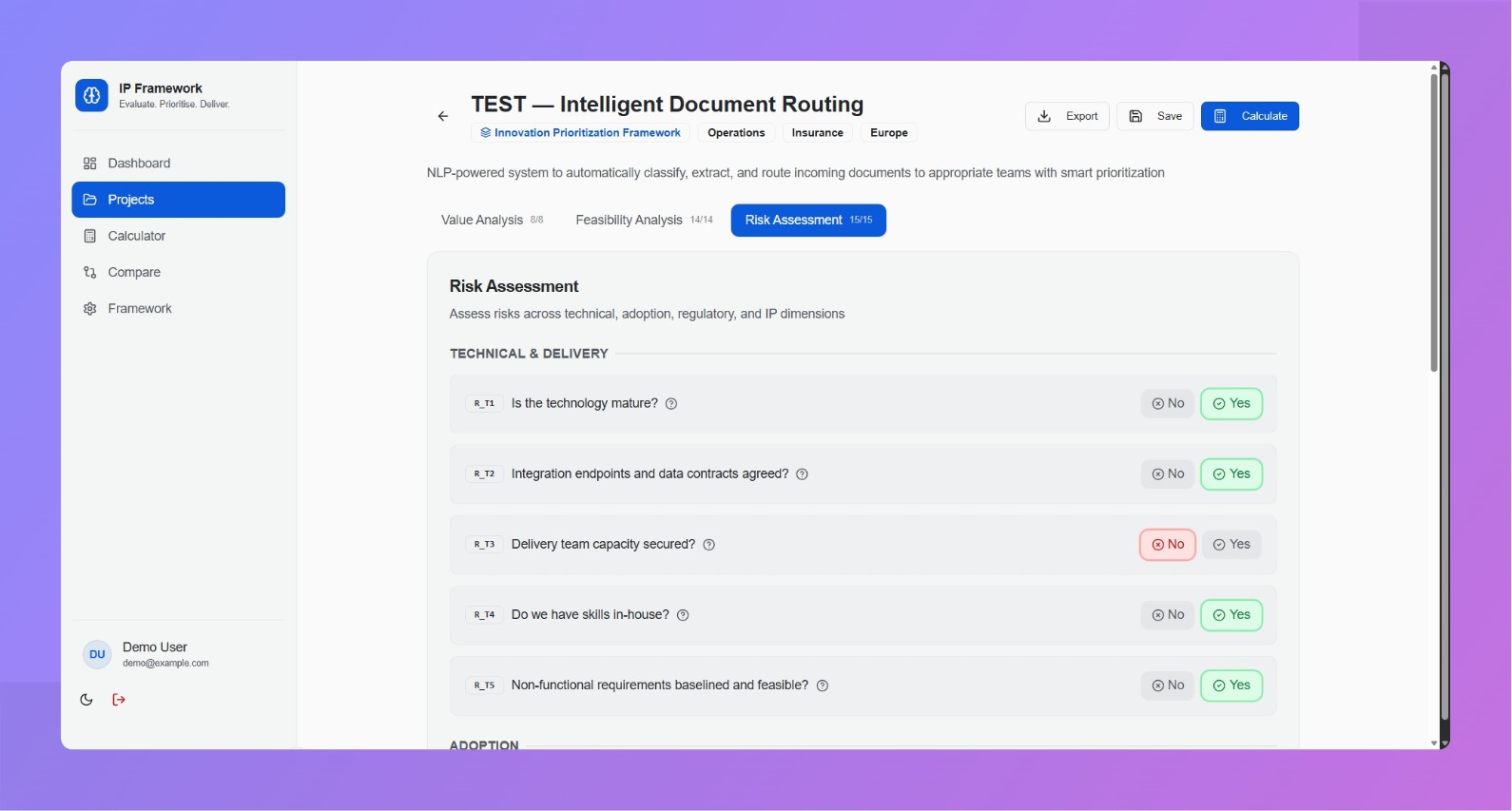Click the page vertical scrollbar

point(1434,223)
